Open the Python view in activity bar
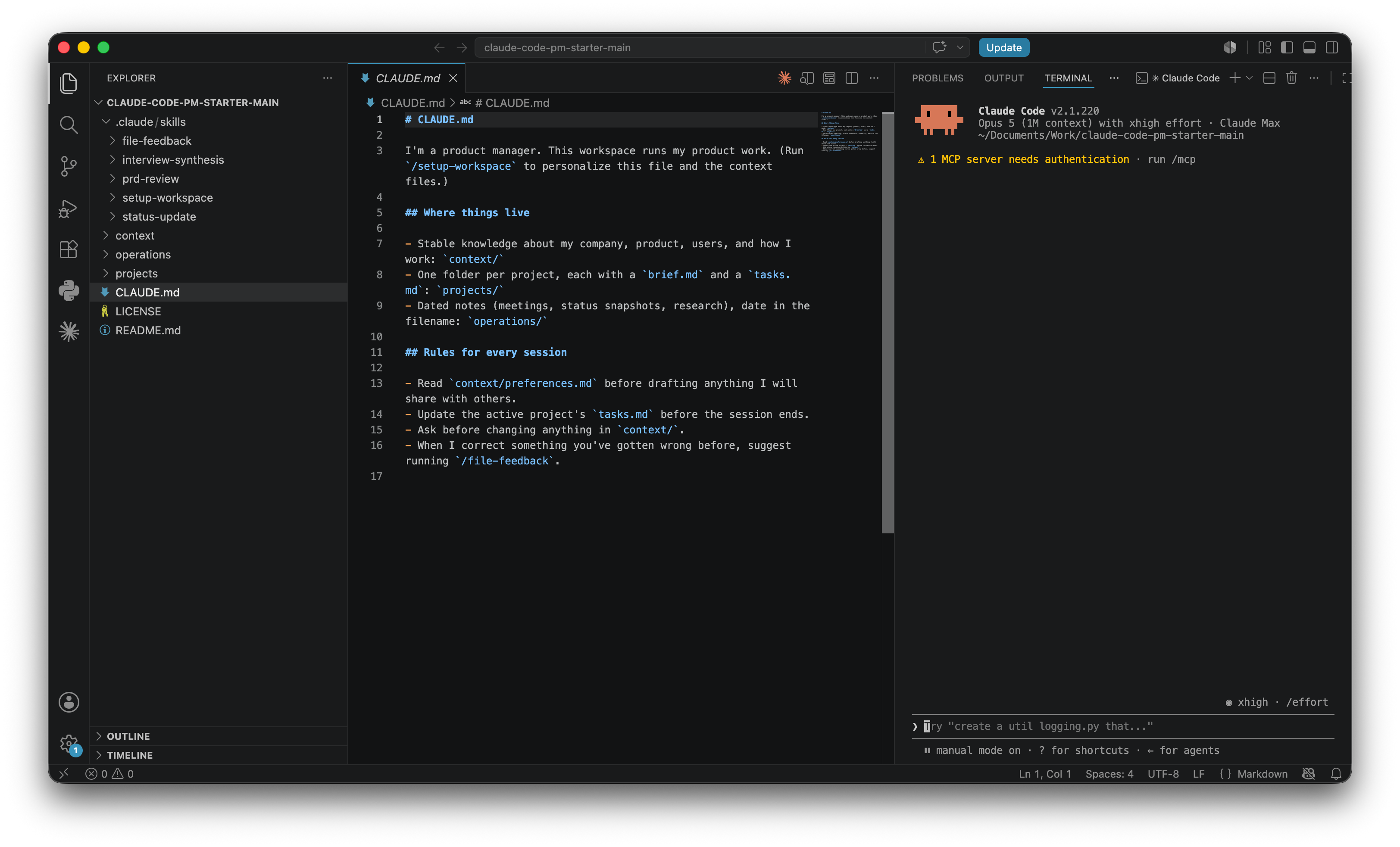This screenshot has height=847, width=1400. click(x=69, y=290)
